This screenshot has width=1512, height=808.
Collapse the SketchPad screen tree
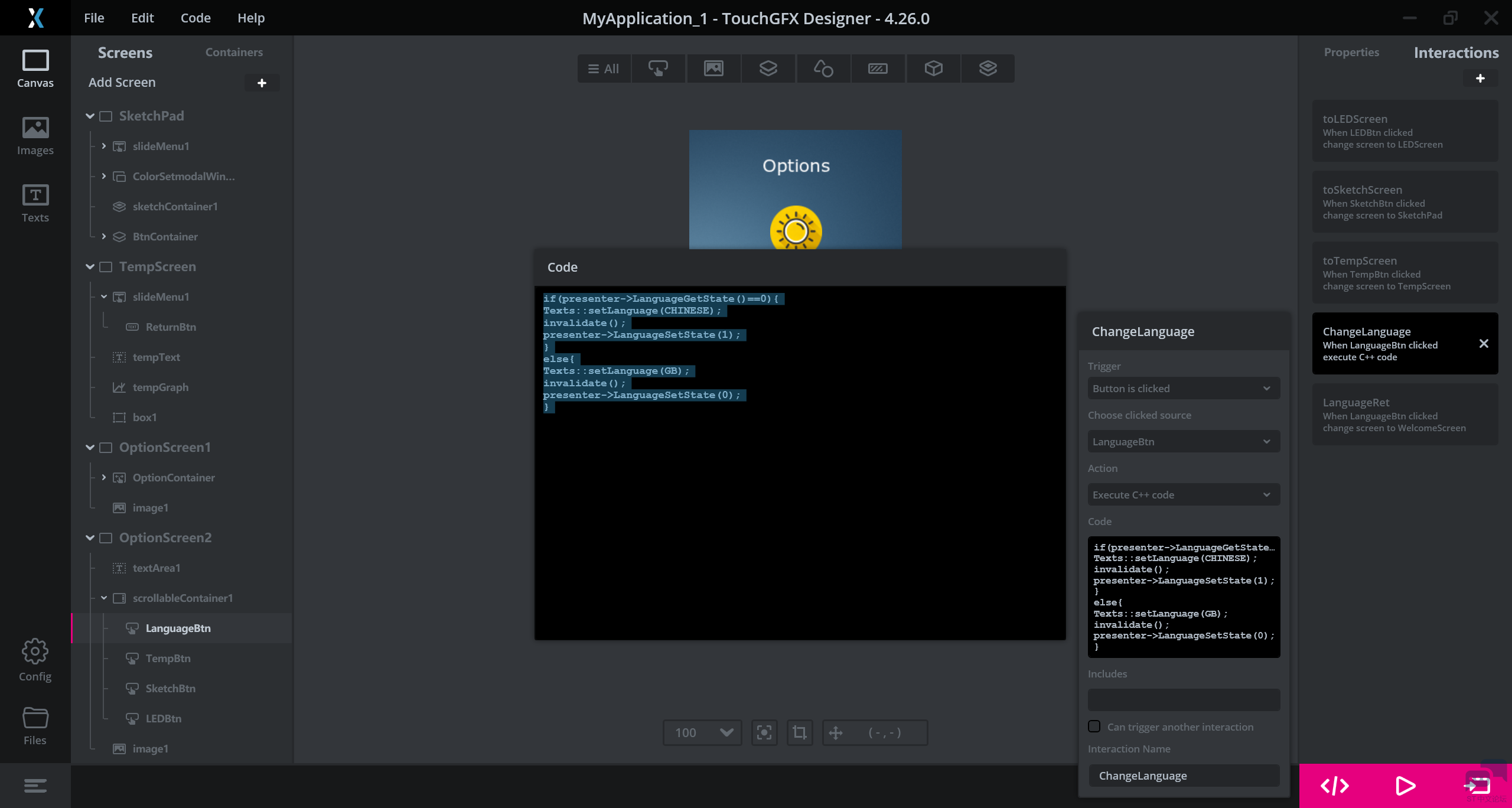click(x=90, y=116)
